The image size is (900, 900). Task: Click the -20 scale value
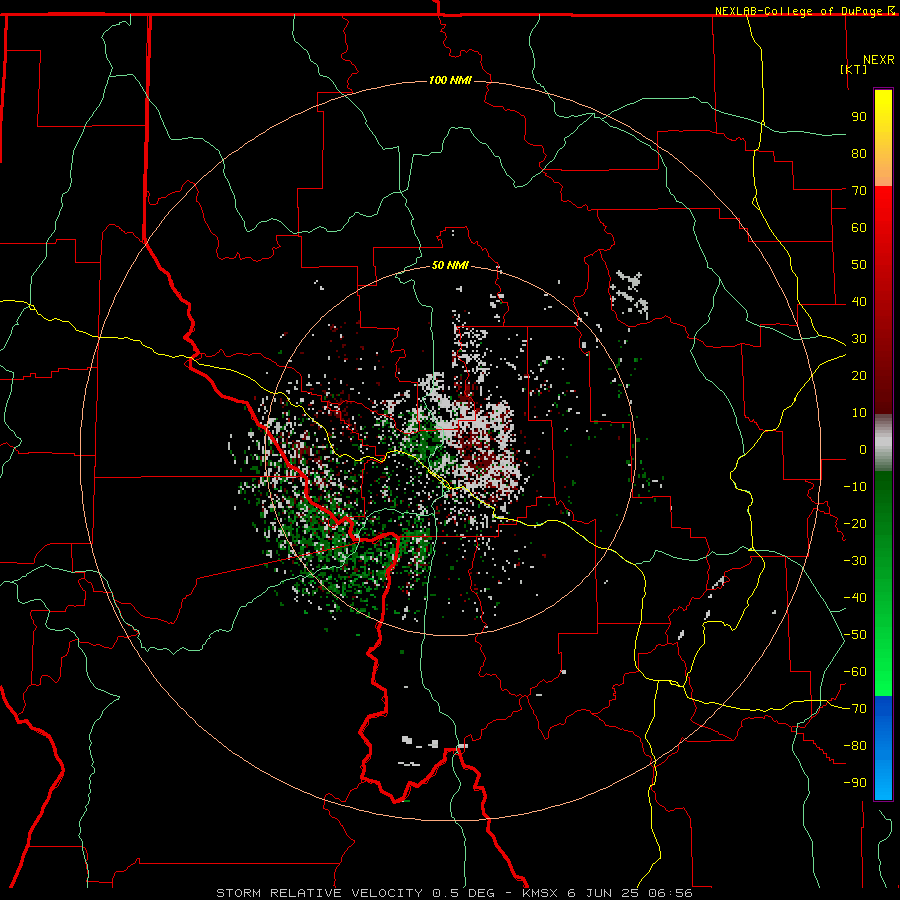855,523
